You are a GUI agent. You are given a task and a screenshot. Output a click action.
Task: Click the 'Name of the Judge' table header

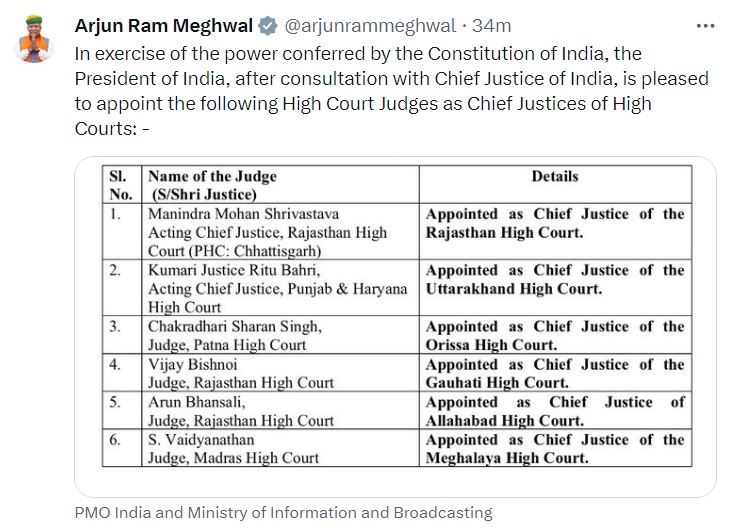coord(212,185)
